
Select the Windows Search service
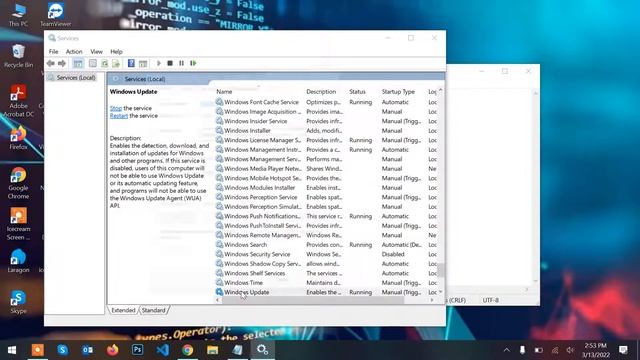(x=327, y=245)
